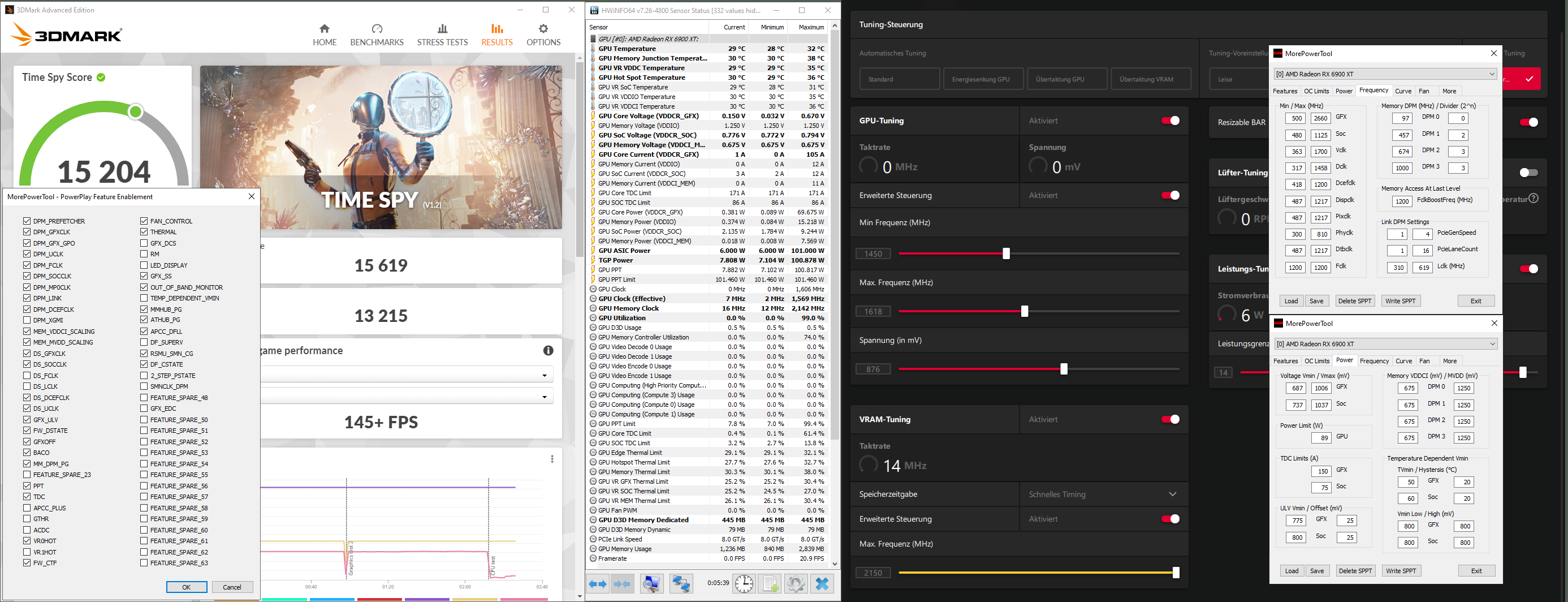The height and width of the screenshot is (602, 1568).
Task: Open STRESS TESTS bar chart icon
Action: click(443, 29)
